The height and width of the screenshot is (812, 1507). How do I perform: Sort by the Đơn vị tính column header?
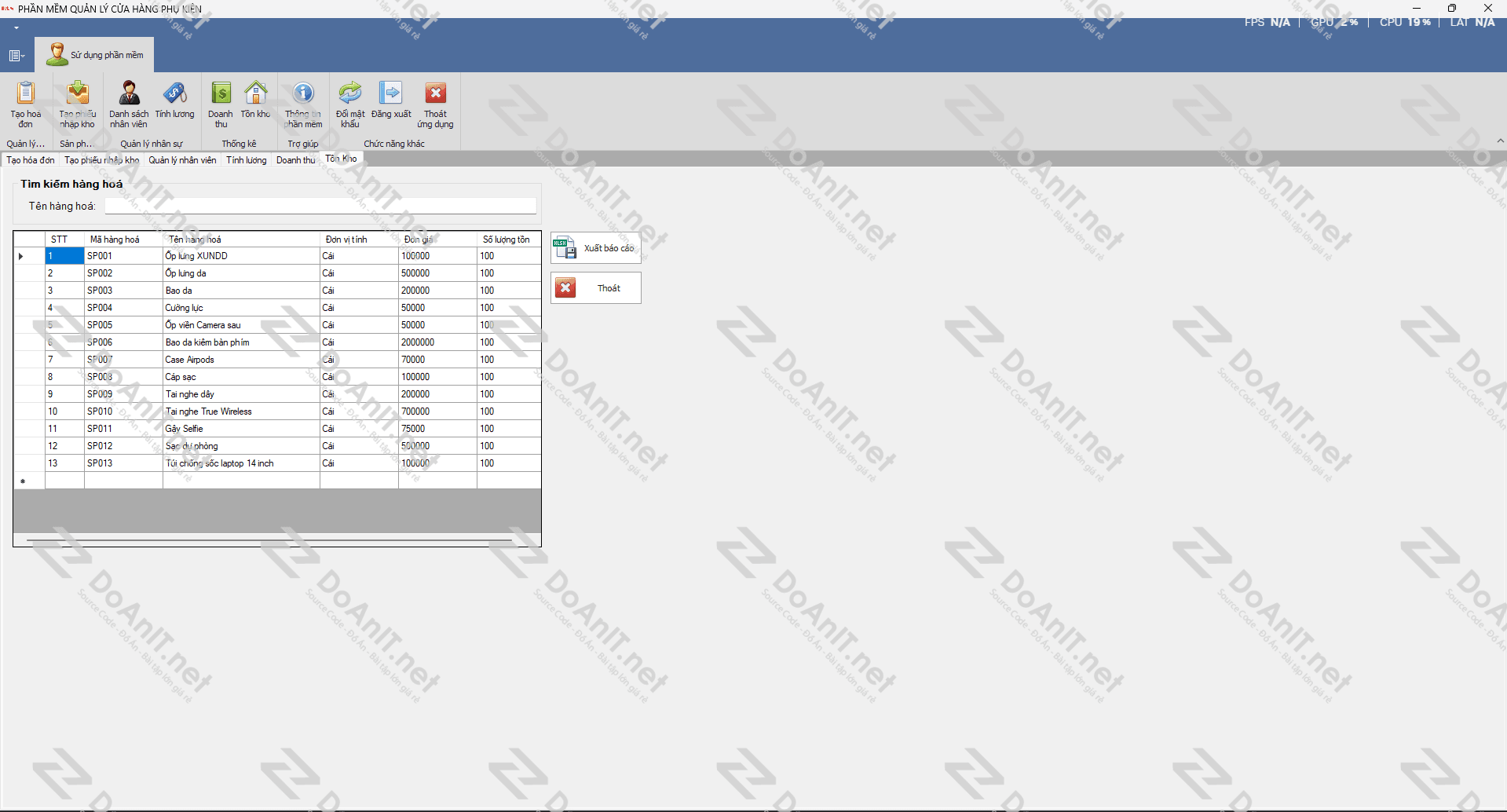(x=359, y=240)
